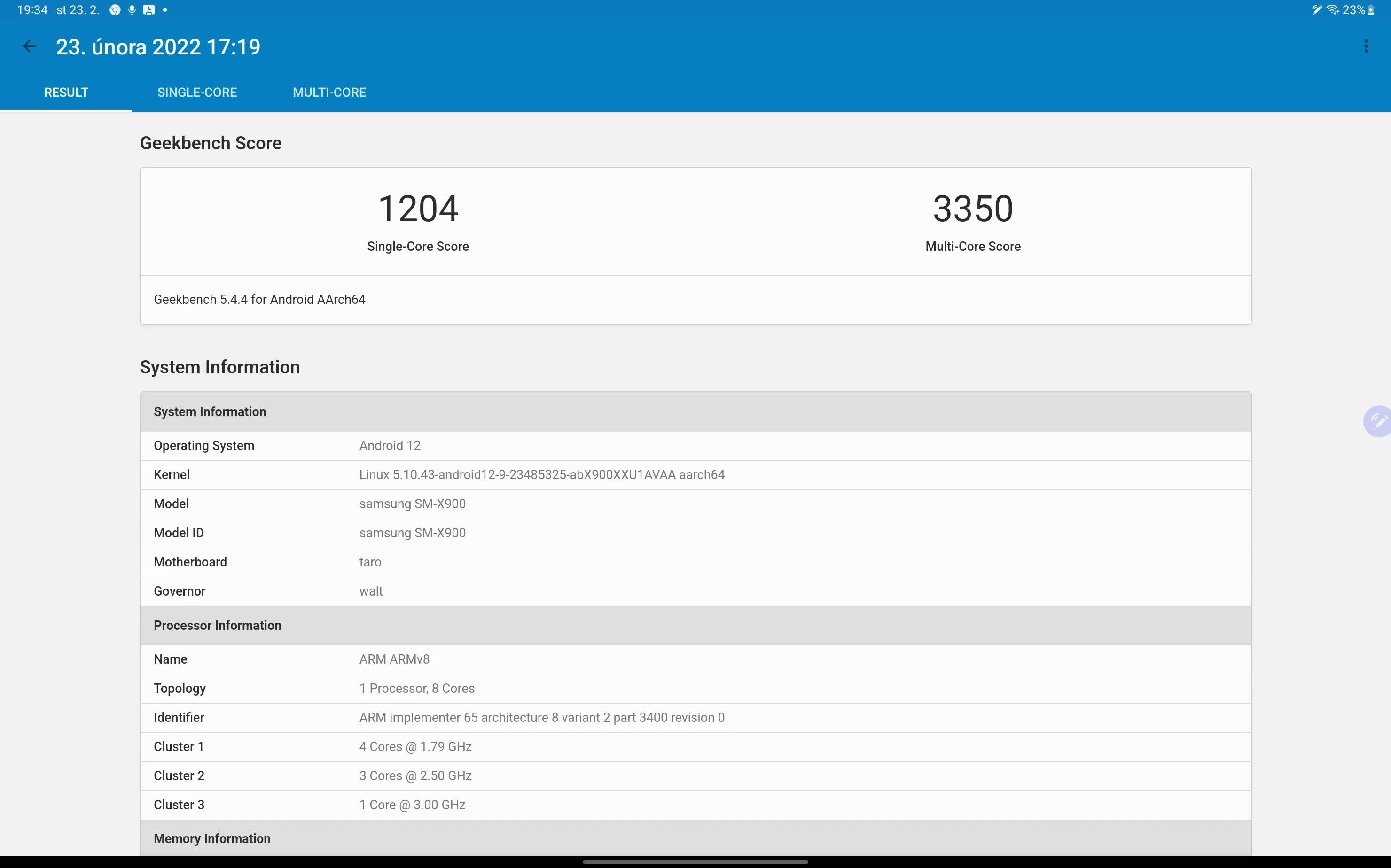Tap the Model ID row label
Image resolution: width=1391 pixels, height=868 pixels.
pos(179,533)
